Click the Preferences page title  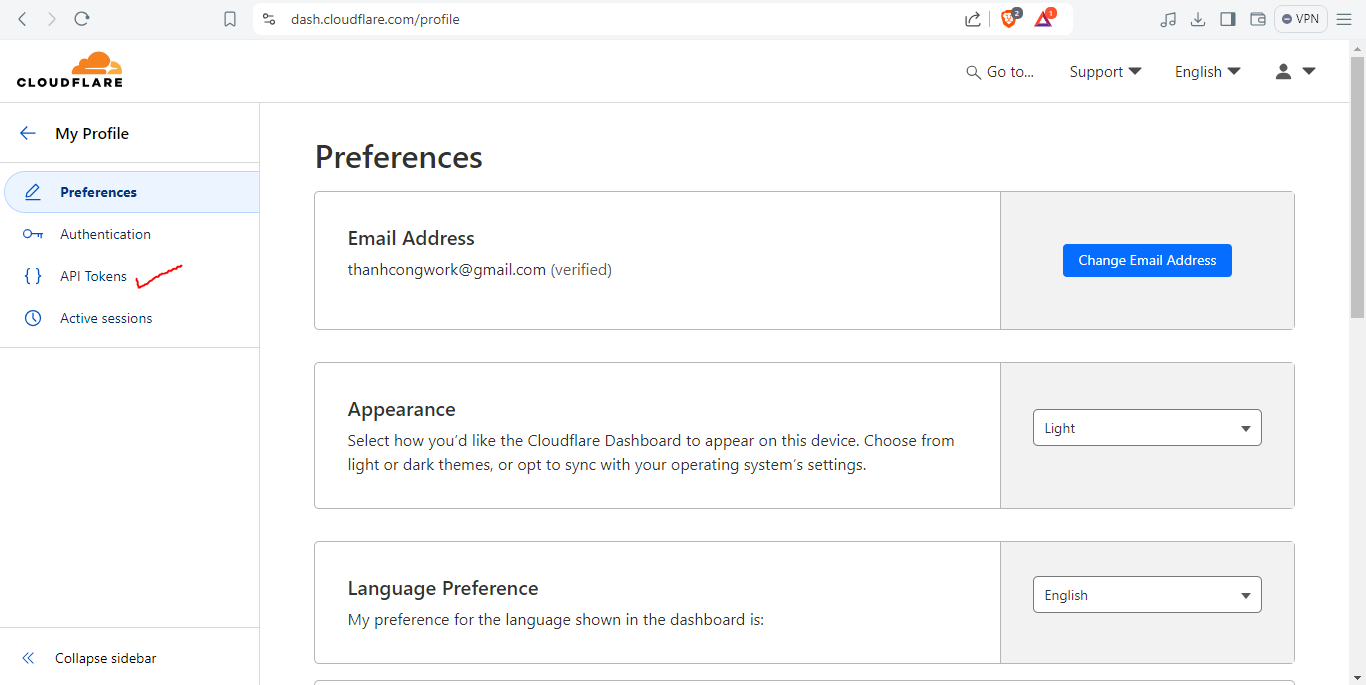tap(399, 157)
